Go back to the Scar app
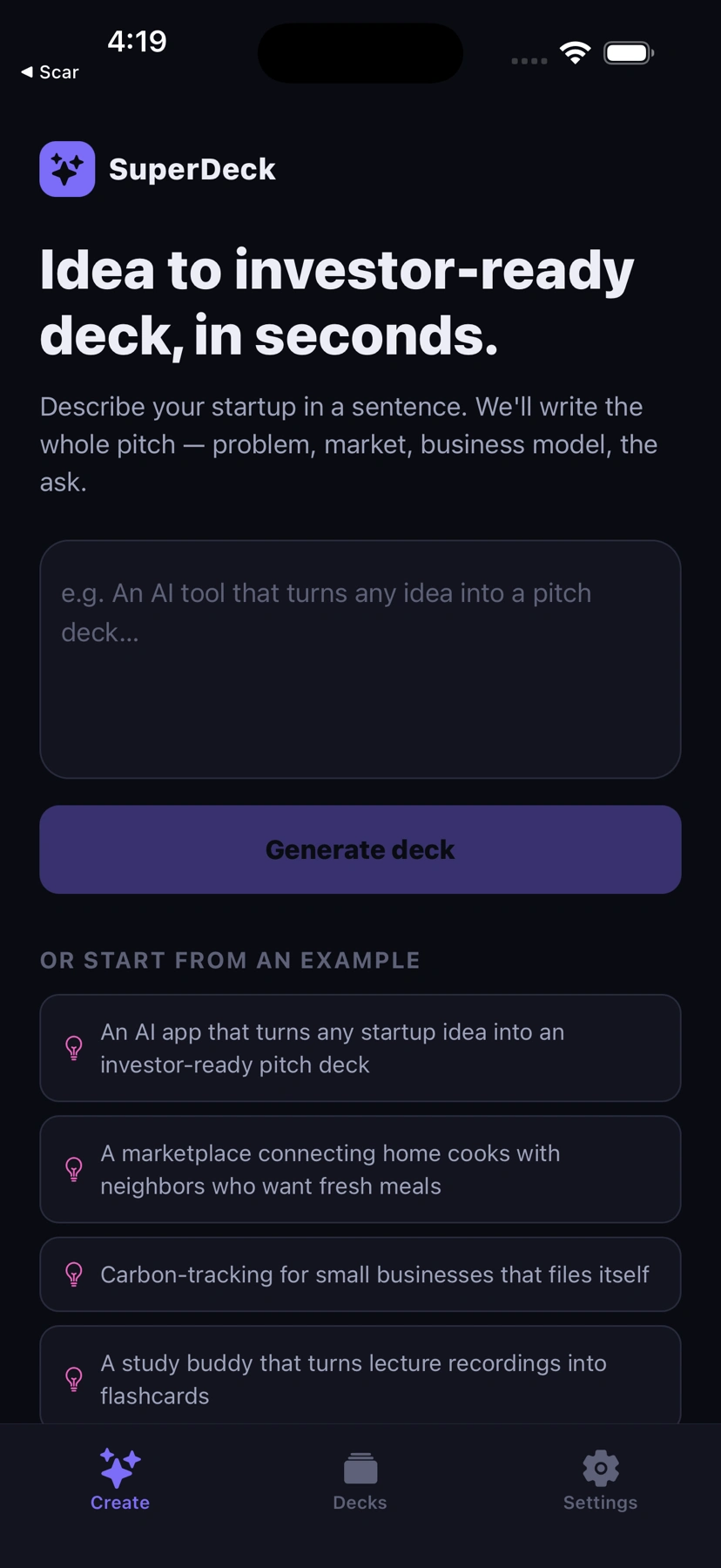The image size is (721, 1568). point(50,72)
